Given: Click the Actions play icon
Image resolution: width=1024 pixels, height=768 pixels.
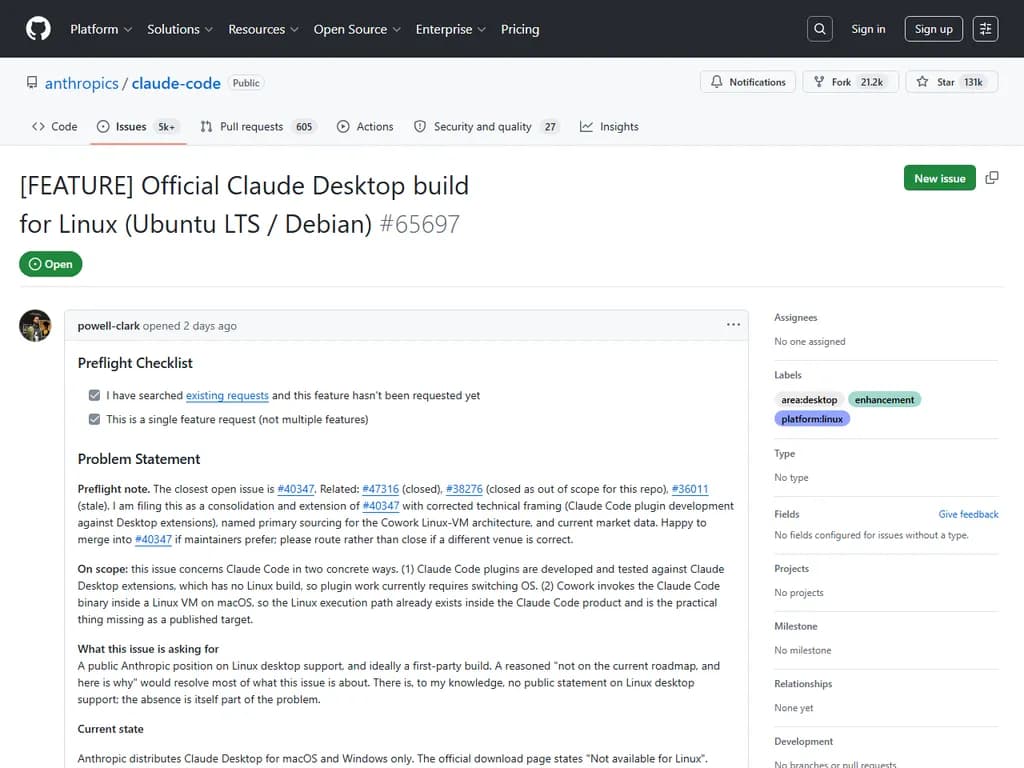Looking at the screenshot, I should pos(343,127).
